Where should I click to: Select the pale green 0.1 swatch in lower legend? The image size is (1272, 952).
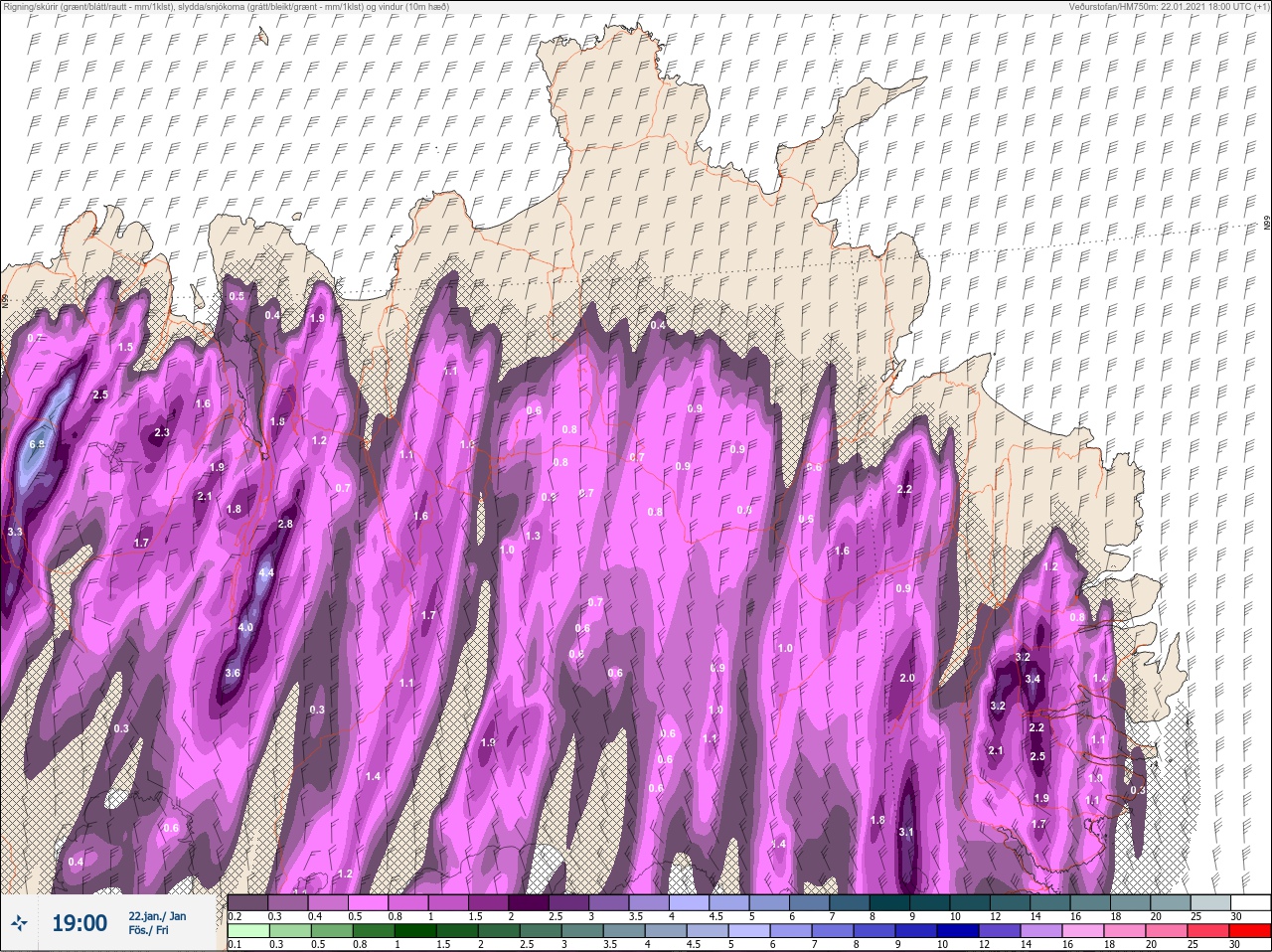tap(248, 930)
